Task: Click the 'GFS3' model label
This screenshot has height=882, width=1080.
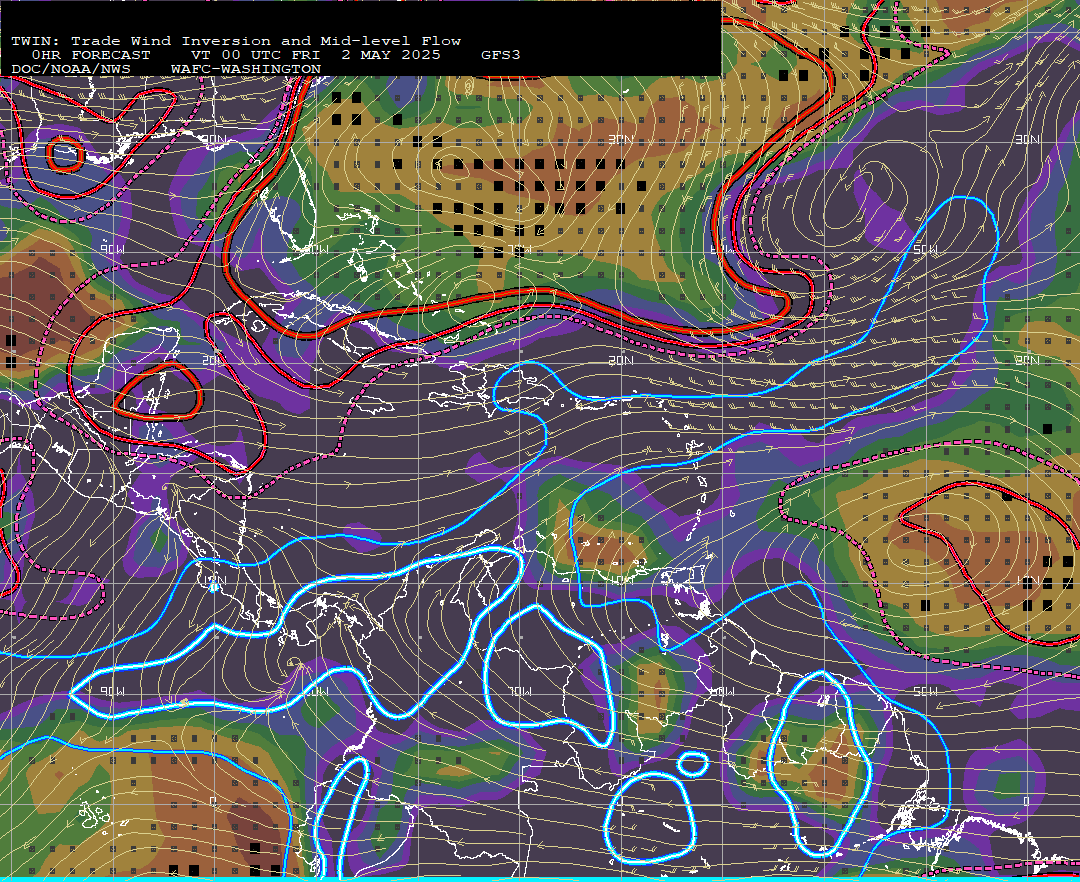Action: 501,55
